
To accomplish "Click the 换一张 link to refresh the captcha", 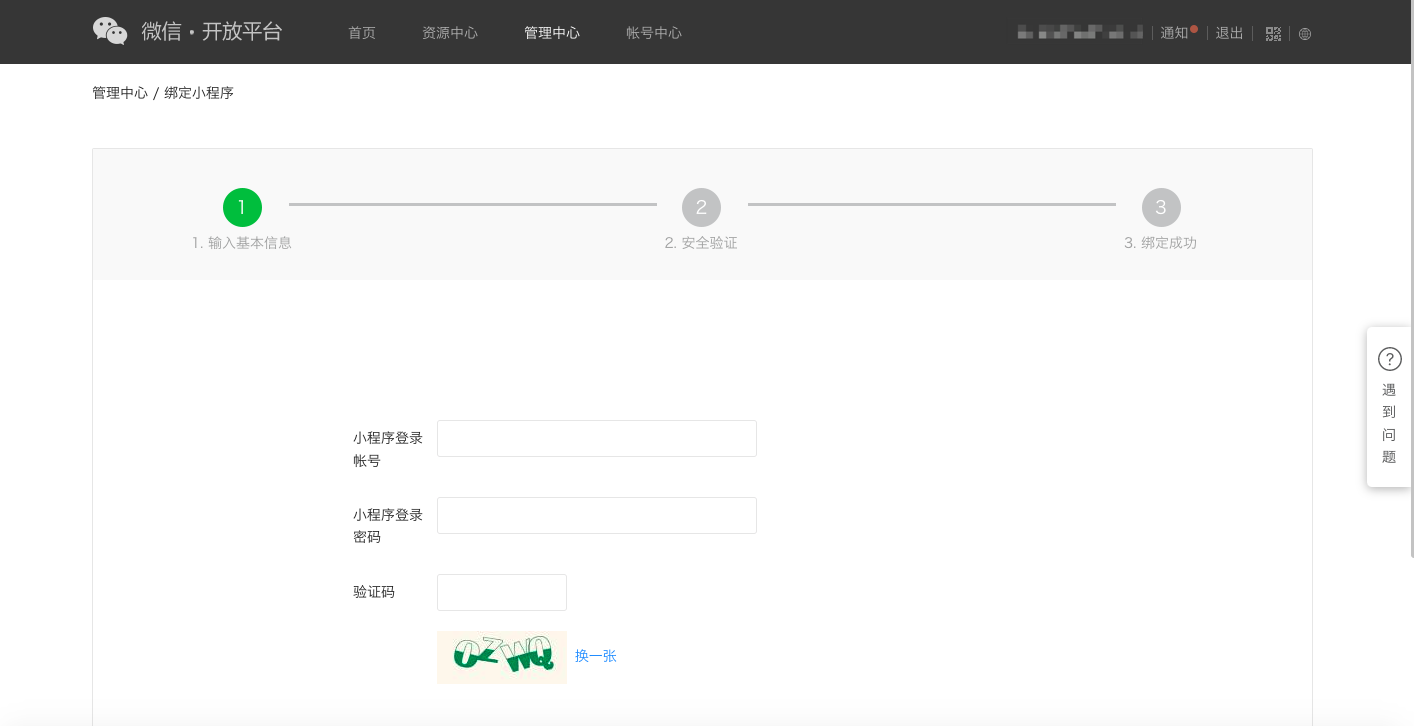I will point(596,656).
